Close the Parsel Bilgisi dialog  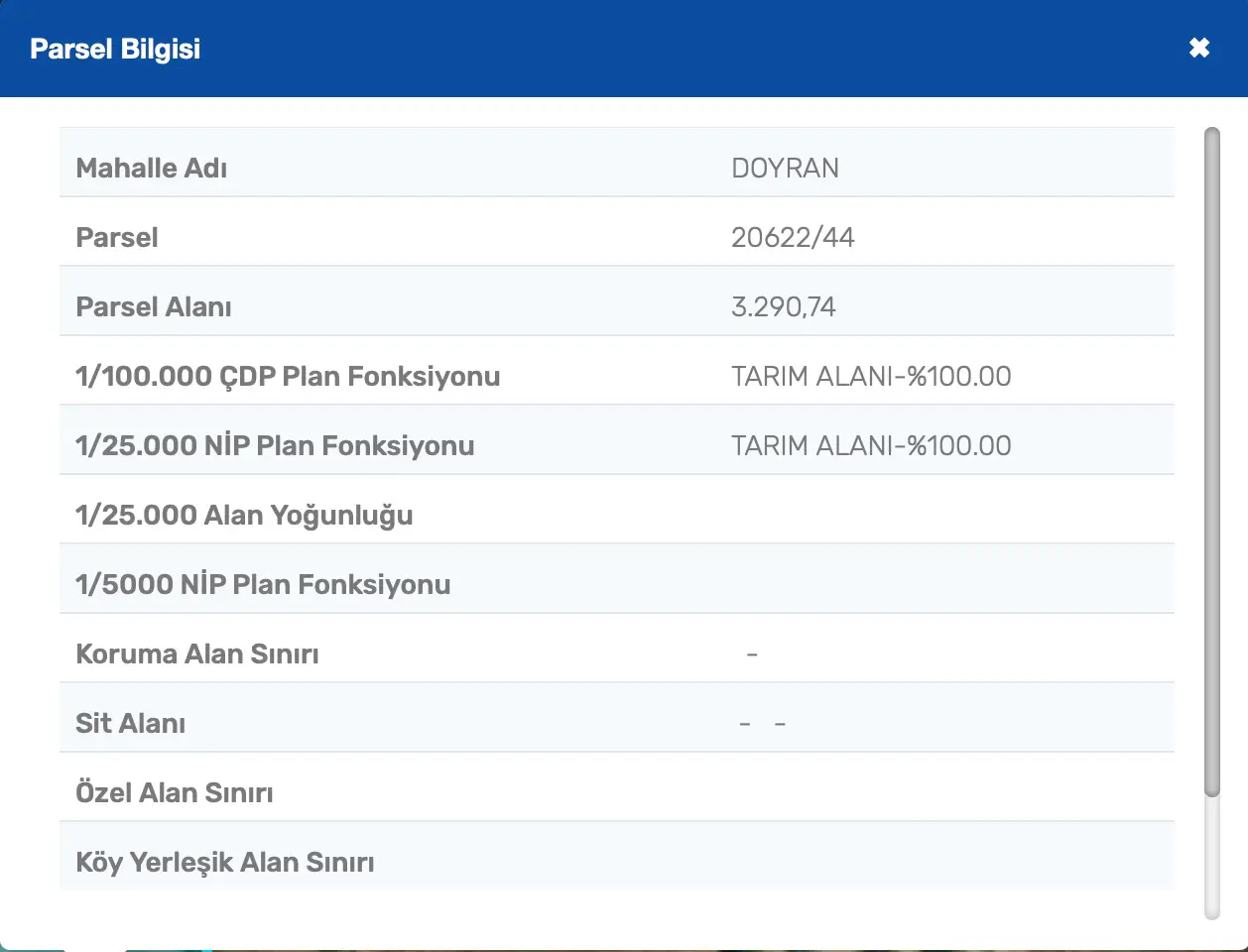tap(1199, 48)
